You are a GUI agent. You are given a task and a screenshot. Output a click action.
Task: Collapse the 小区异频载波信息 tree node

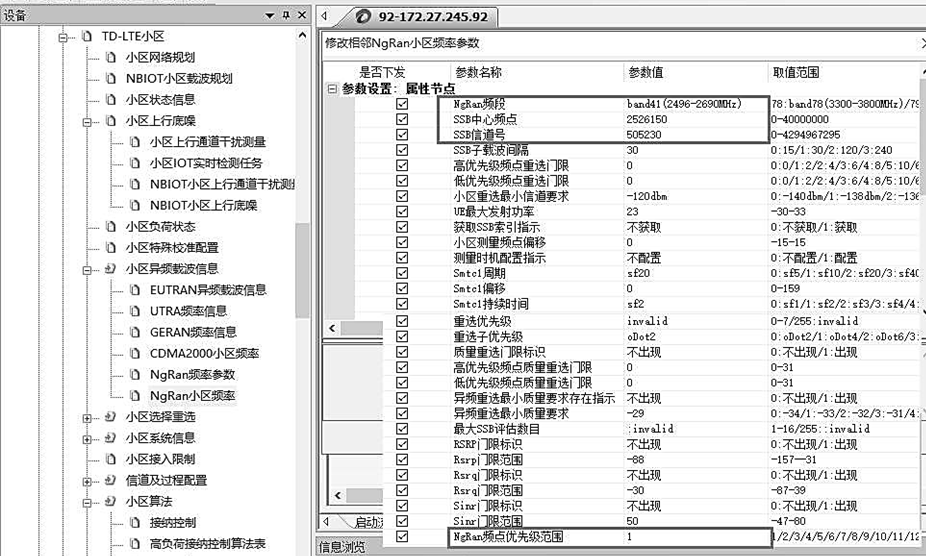[87, 270]
